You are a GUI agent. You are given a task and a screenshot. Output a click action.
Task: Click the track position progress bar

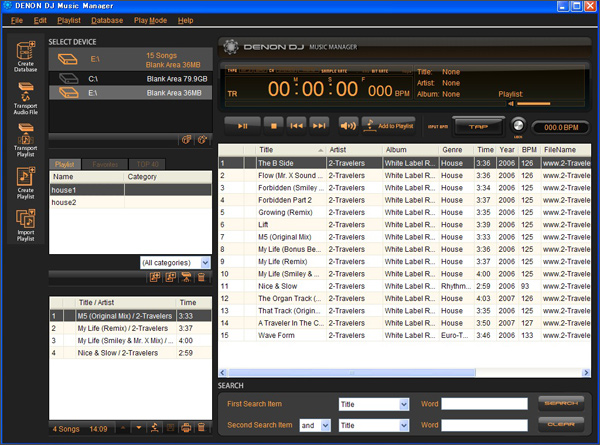(365, 104)
